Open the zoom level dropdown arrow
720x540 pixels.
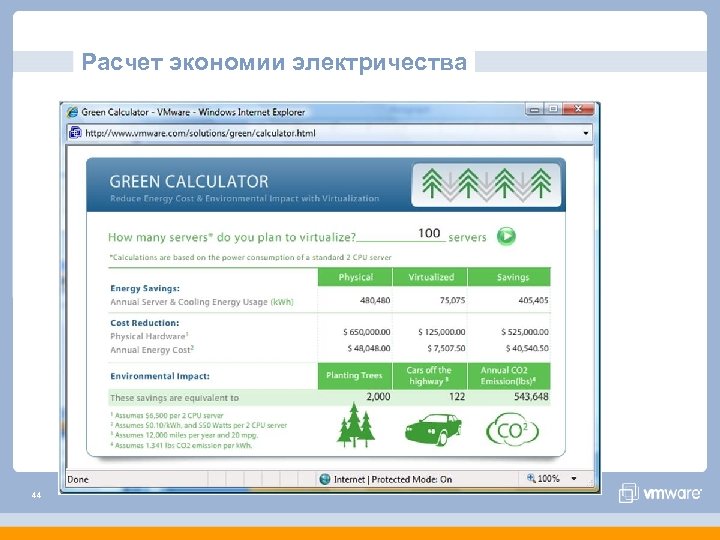click(574, 478)
